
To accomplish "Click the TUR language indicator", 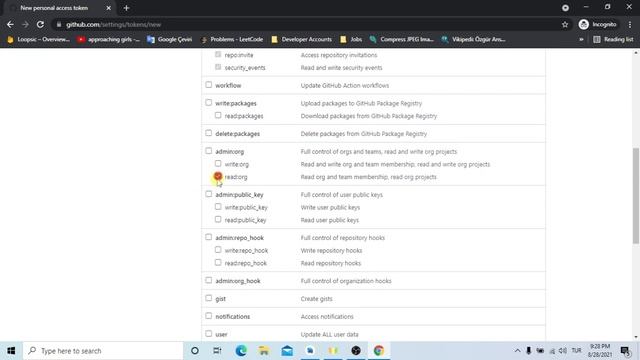I will pyautogui.click(x=576, y=351).
